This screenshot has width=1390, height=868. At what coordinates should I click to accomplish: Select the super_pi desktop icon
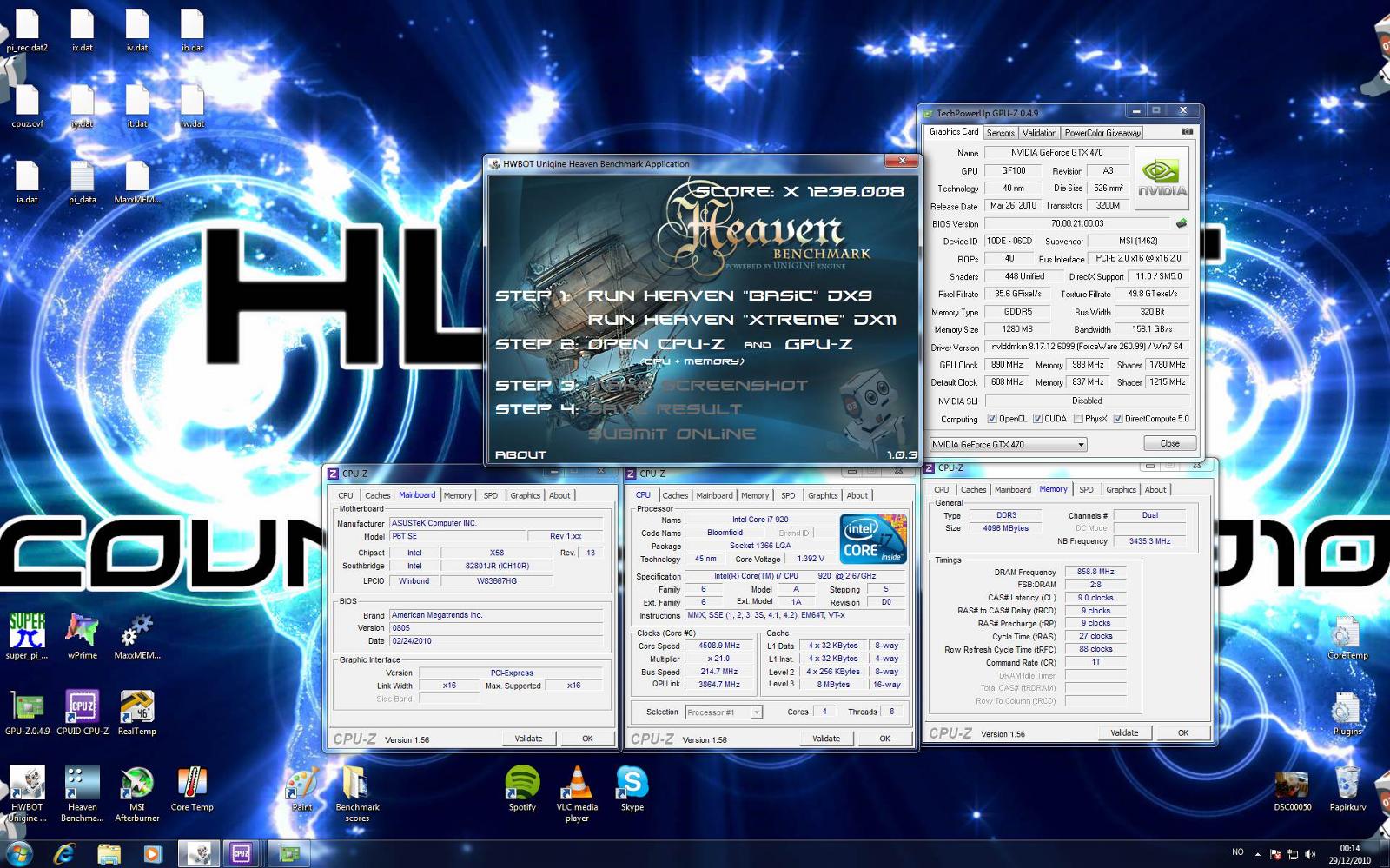pyautogui.click(x=27, y=636)
